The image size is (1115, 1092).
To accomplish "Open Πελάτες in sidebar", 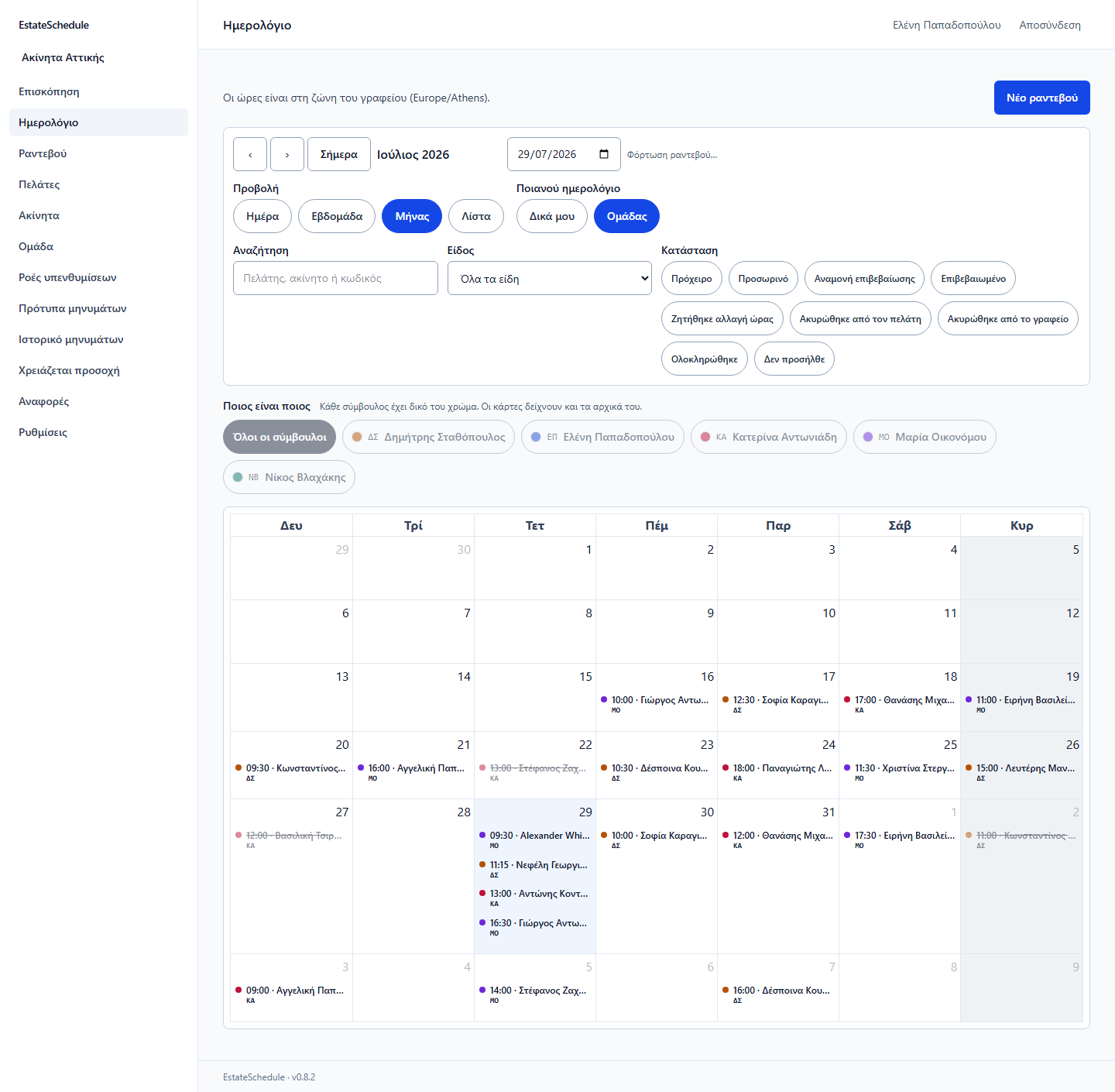I will [98, 184].
